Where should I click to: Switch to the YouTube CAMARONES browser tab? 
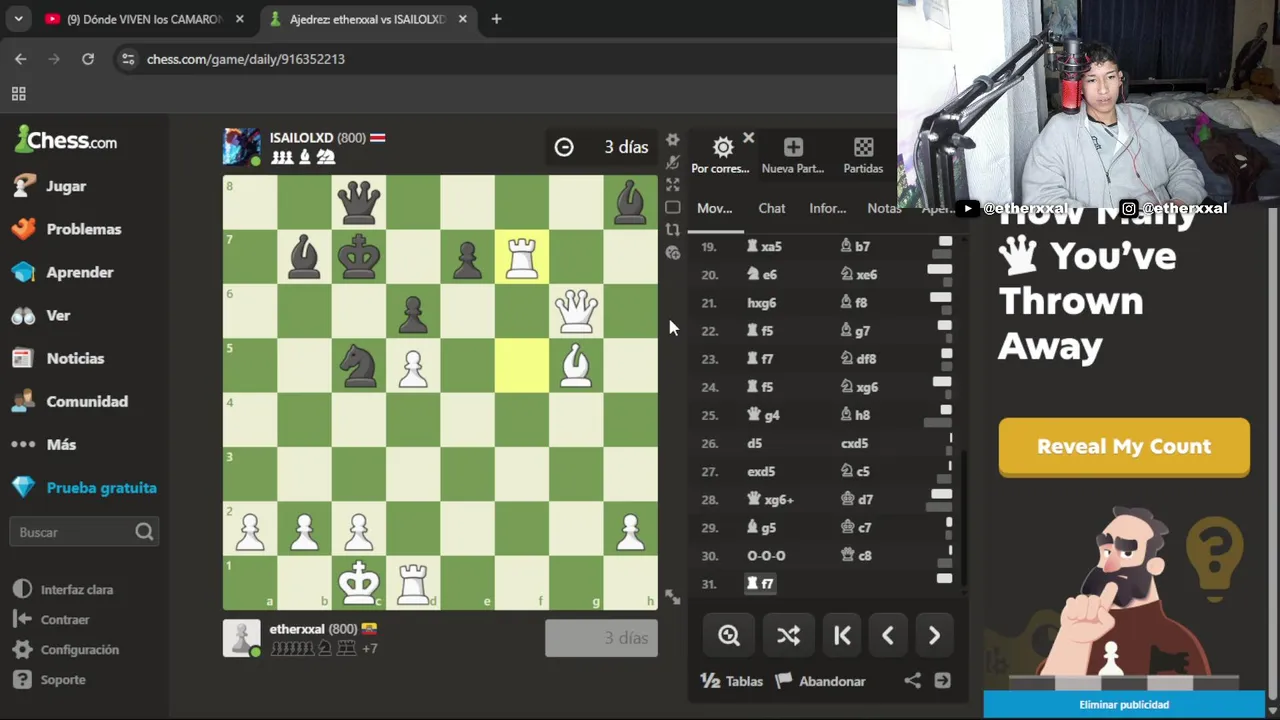tap(144, 19)
